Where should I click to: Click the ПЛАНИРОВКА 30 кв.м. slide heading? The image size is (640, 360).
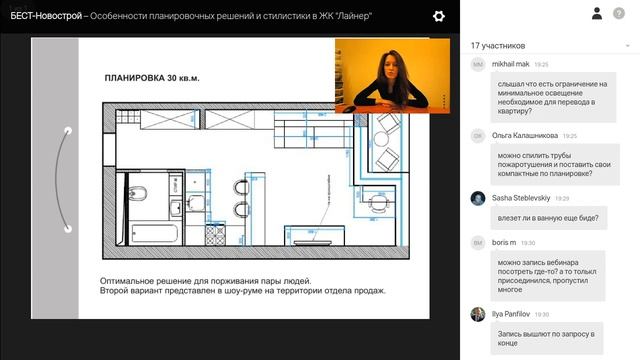(x=152, y=78)
